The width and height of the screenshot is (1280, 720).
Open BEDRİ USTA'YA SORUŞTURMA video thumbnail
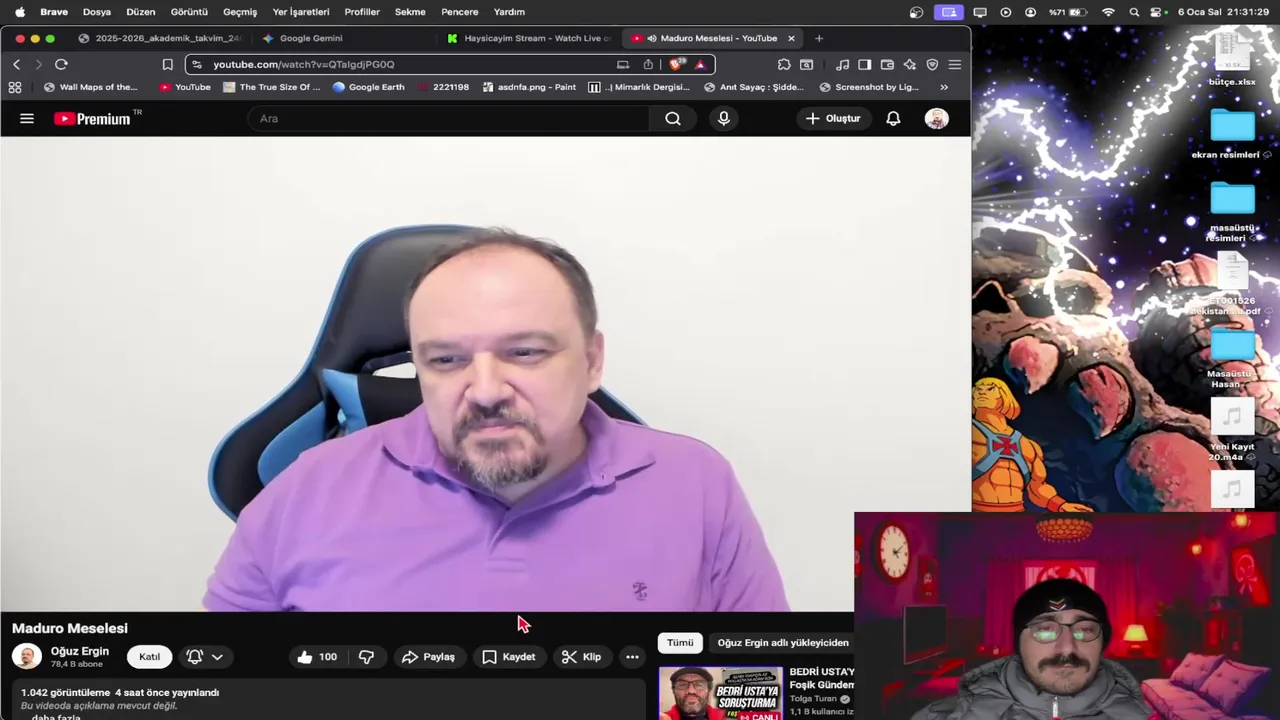pyautogui.click(x=720, y=693)
